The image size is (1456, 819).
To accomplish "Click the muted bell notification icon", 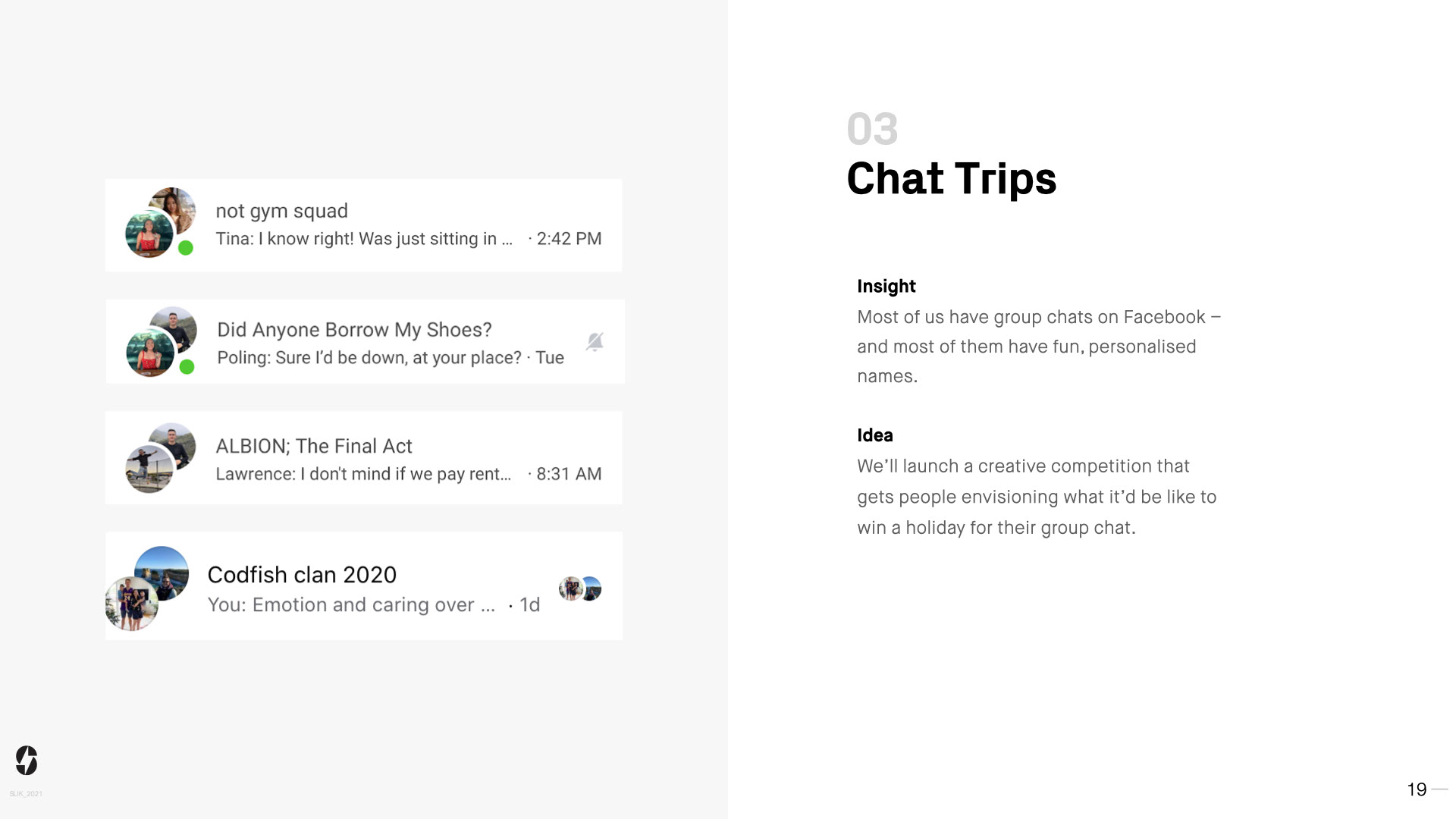I will click(x=595, y=342).
